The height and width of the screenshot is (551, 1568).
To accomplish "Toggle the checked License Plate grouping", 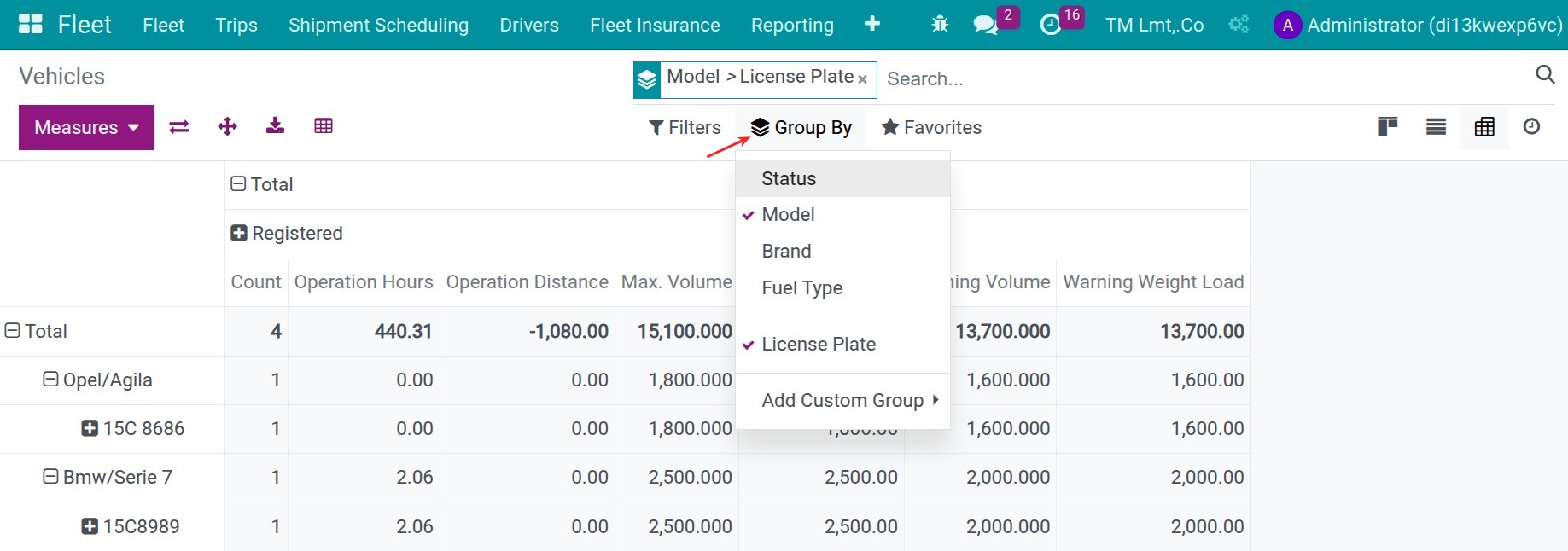I will tap(842, 344).
